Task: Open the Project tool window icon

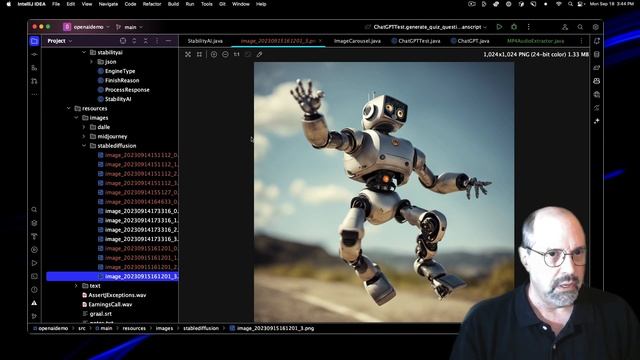Action: (34, 41)
